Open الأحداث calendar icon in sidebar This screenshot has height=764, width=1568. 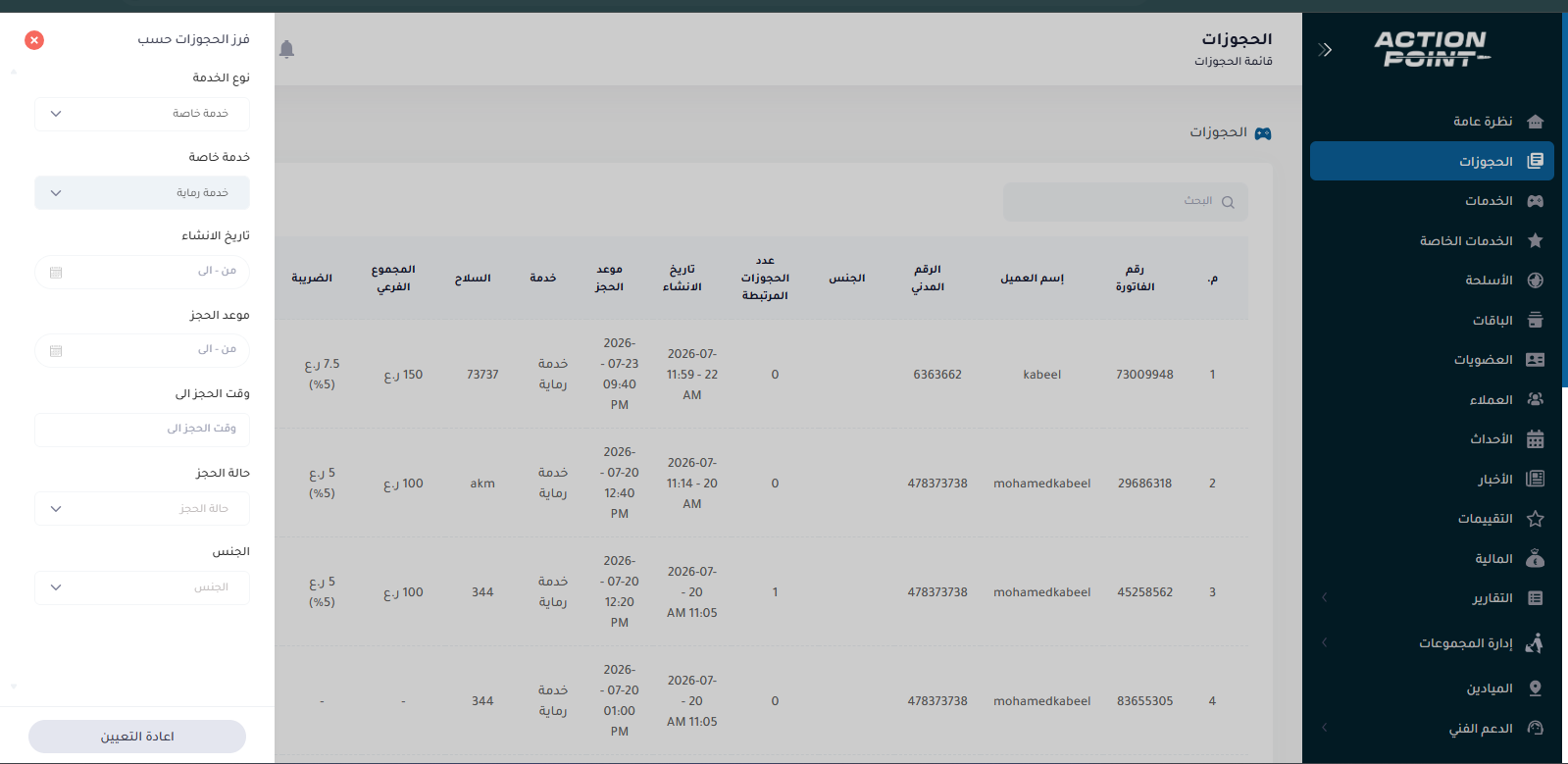1536,439
